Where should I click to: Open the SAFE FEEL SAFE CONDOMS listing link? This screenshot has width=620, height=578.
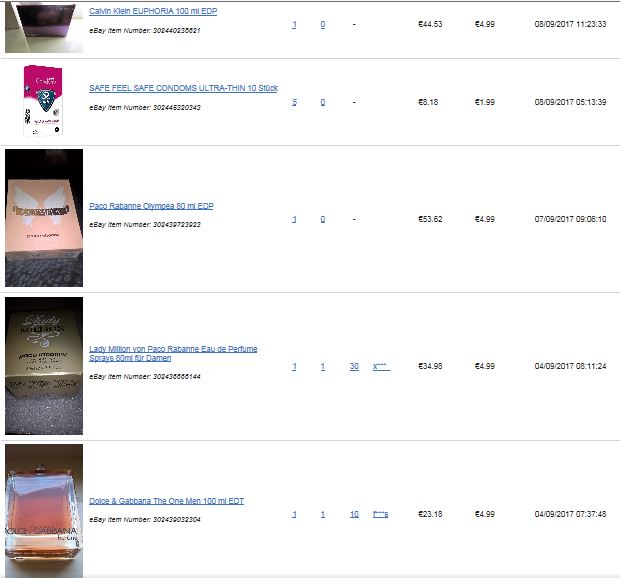pos(183,88)
